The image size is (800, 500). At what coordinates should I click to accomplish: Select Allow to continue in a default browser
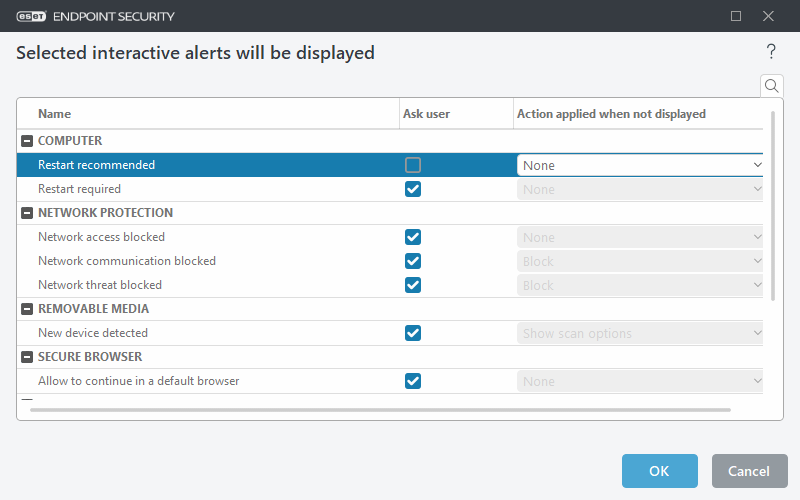pos(390,381)
